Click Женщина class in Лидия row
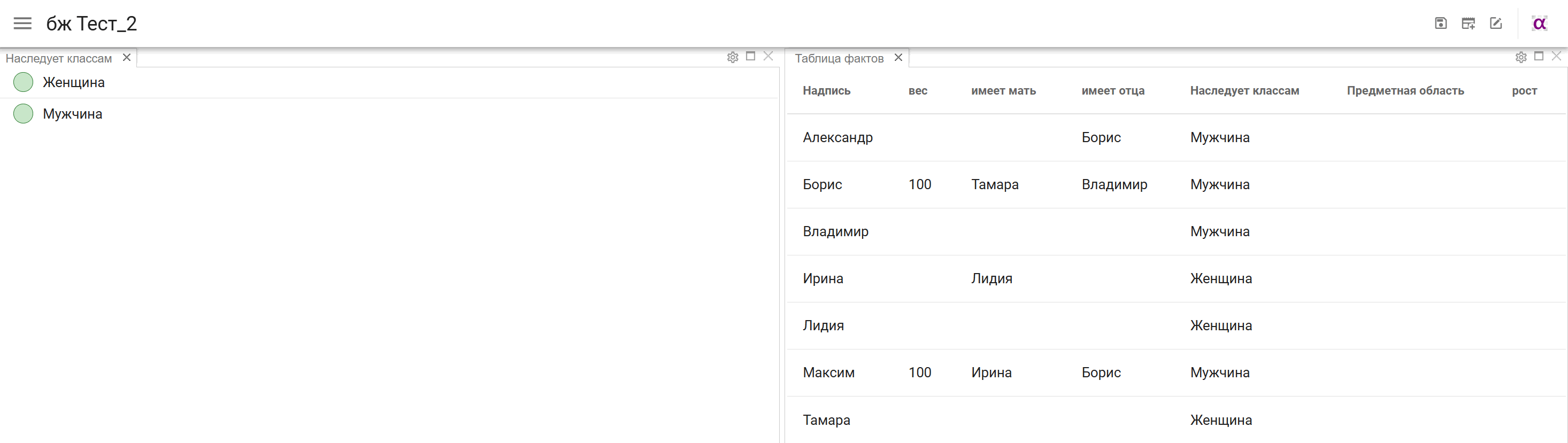Image resolution: width=1568 pixels, height=443 pixels. [x=1221, y=325]
